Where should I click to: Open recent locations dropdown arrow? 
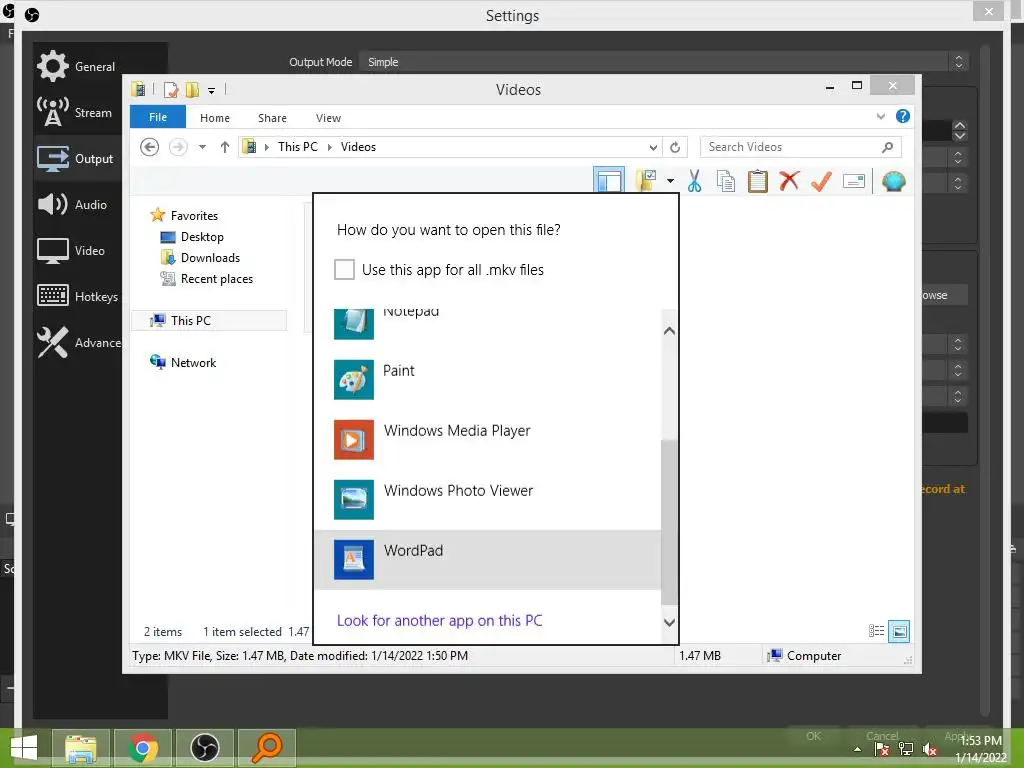(x=202, y=147)
